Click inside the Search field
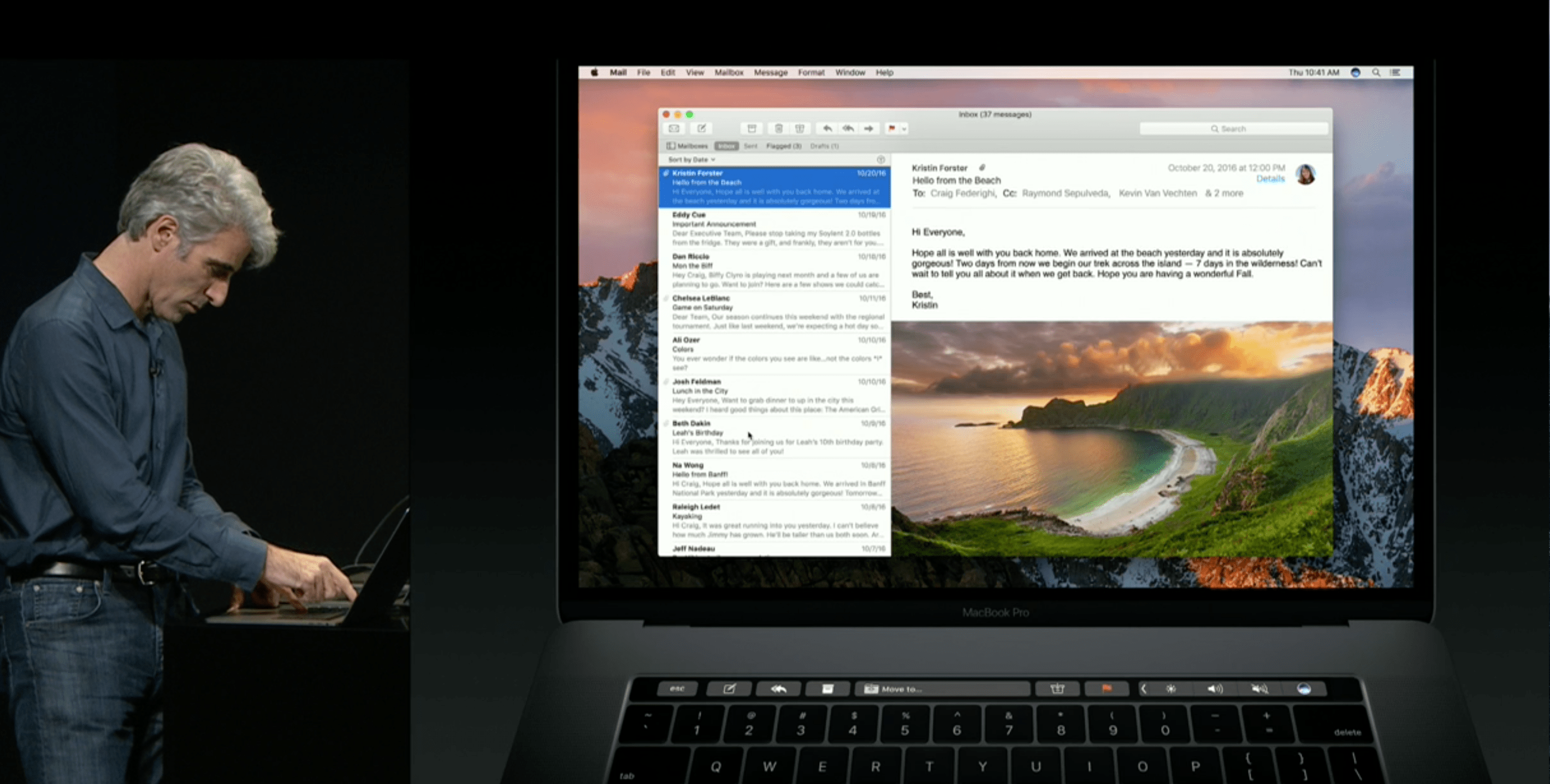The width and height of the screenshot is (1550, 784). click(x=1234, y=128)
